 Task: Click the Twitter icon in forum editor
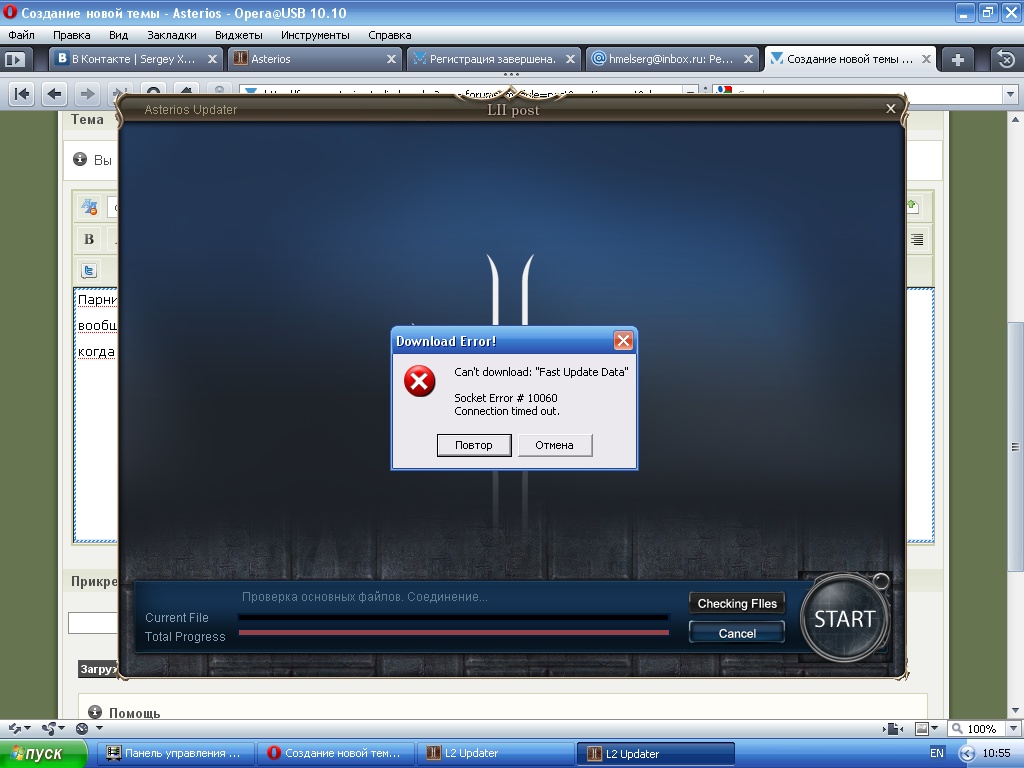coord(89,270)
